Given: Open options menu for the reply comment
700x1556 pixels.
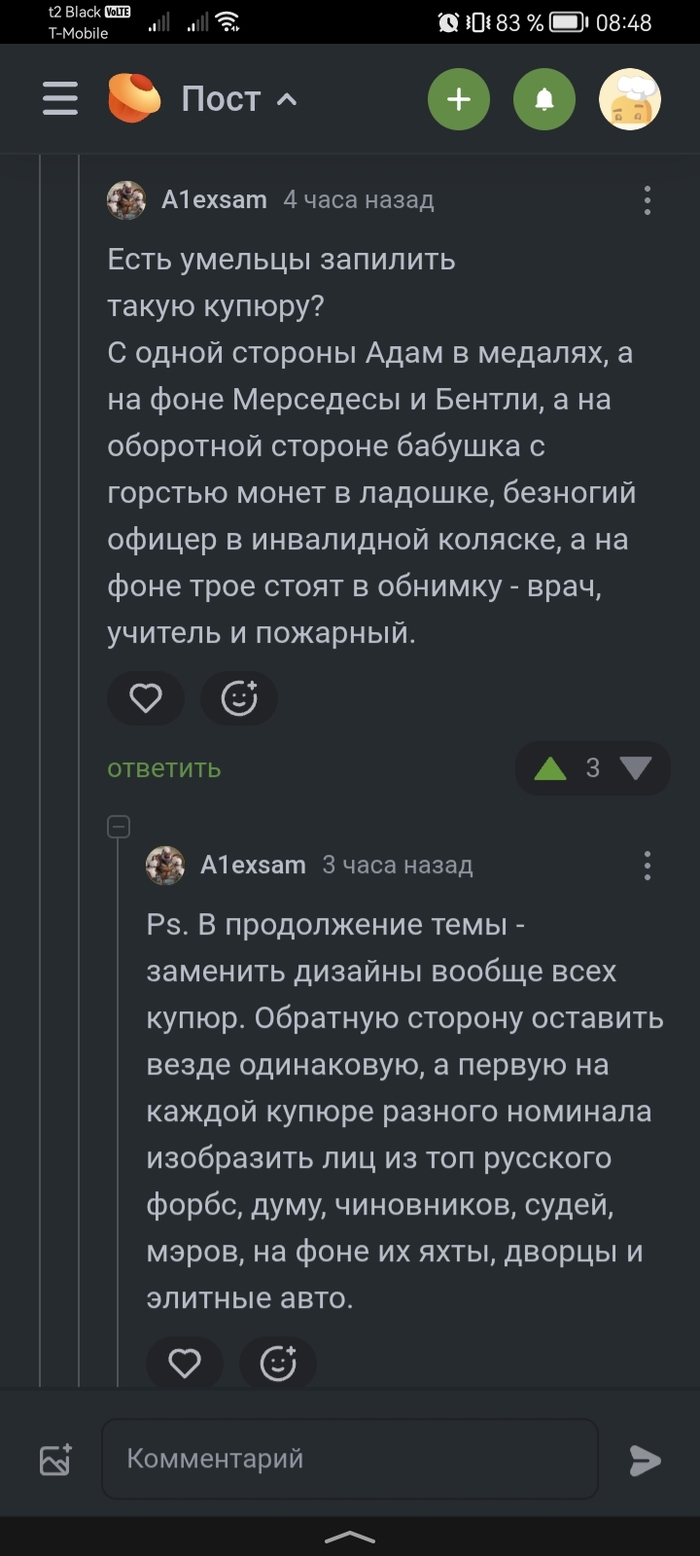Looking at the screenshot, I should pos(647,865).
